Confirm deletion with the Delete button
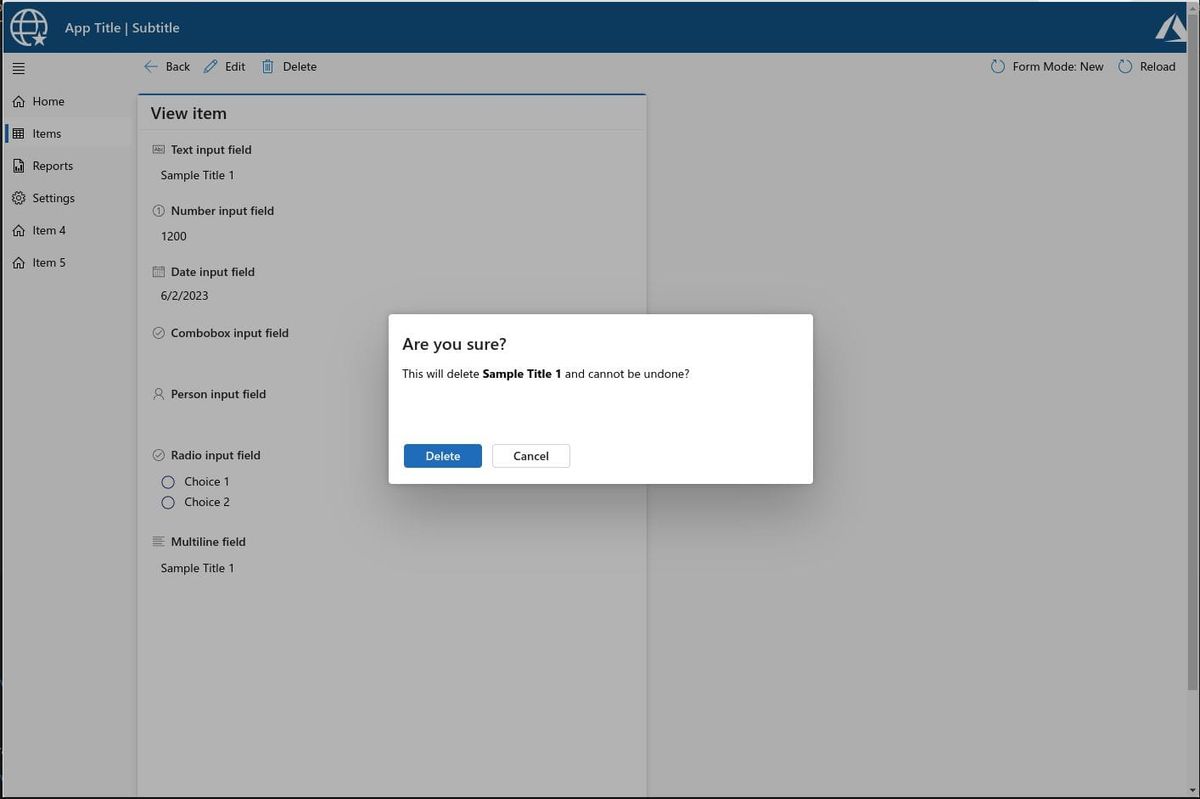The width and height of the screenshot is (1200, 799). point(442,455)
